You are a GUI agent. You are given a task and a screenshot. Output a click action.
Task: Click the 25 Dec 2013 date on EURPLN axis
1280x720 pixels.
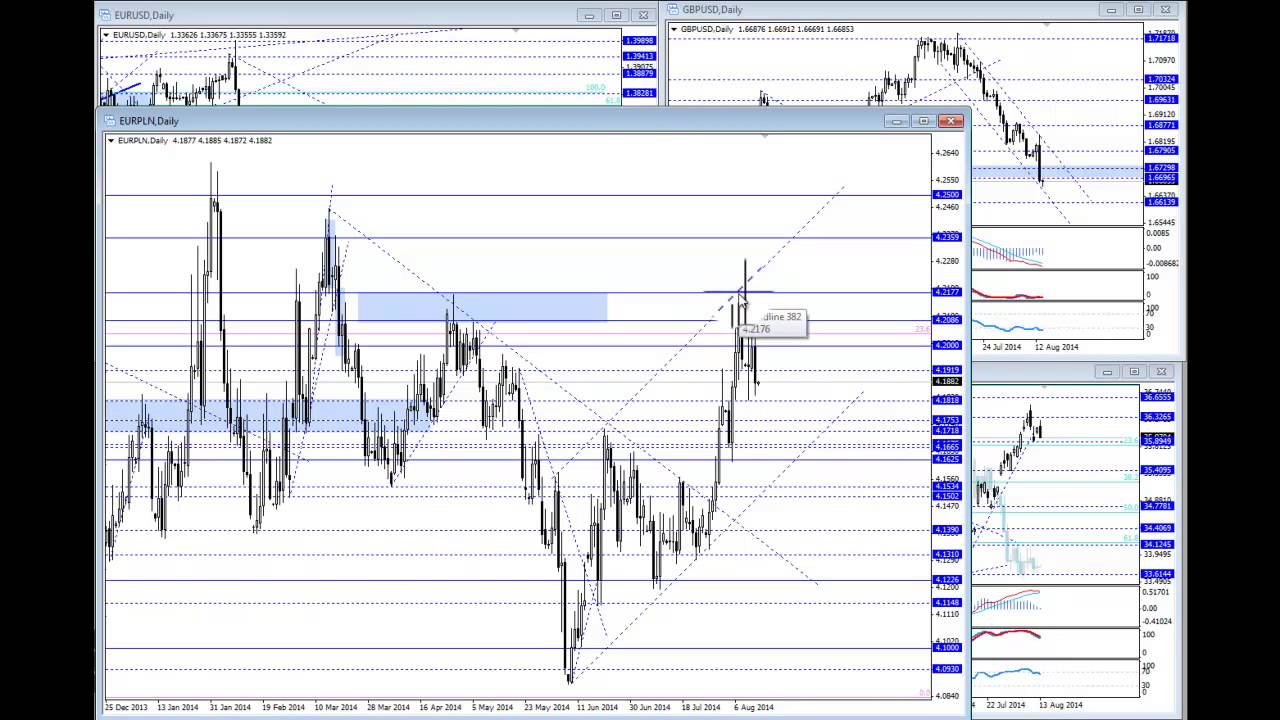pyautogui.click(x=126, y=707)
